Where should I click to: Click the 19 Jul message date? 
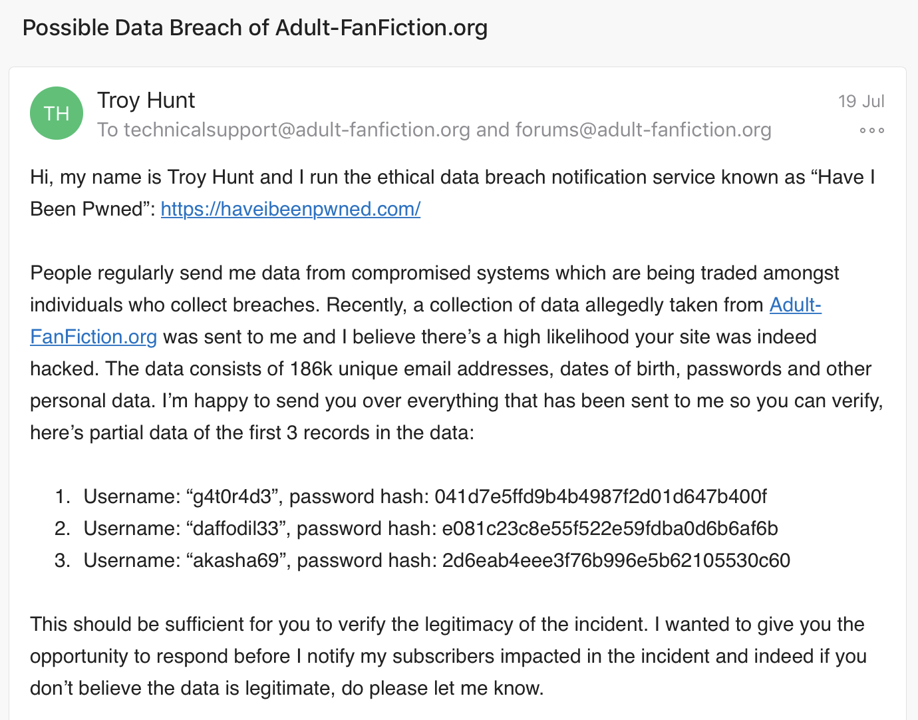[x=861, y=101]
